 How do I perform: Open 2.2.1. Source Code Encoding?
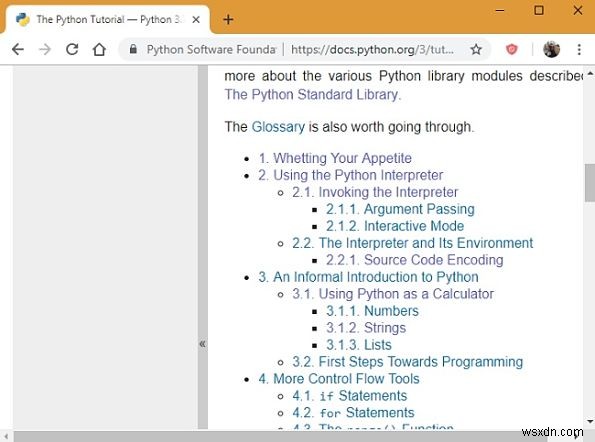[x=415, y=260]
